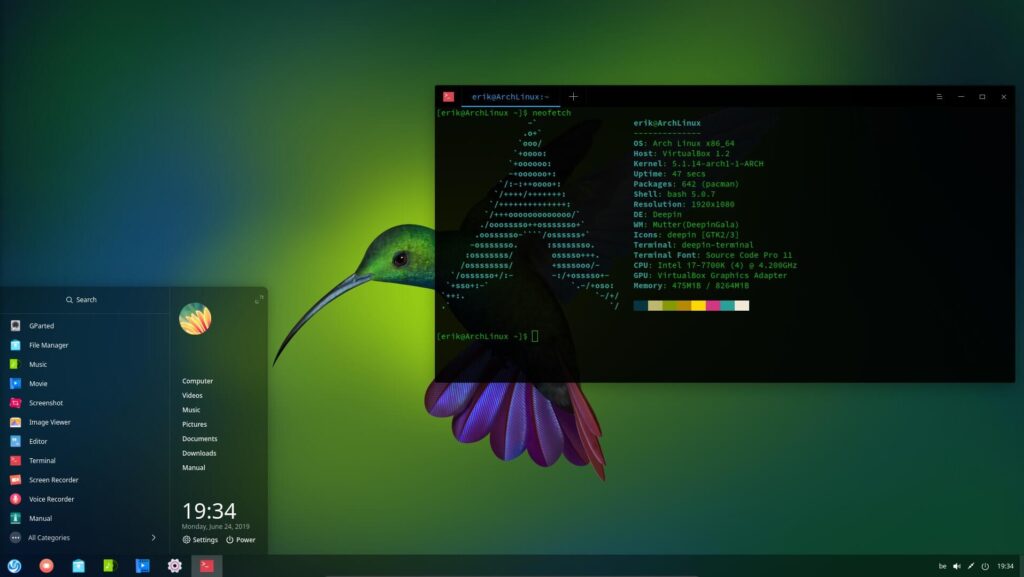Viewport: 1024px width, 577px height.
Task: Switch the 'be' keyboard layout in the tray
Action: click(x=944, y=565)
